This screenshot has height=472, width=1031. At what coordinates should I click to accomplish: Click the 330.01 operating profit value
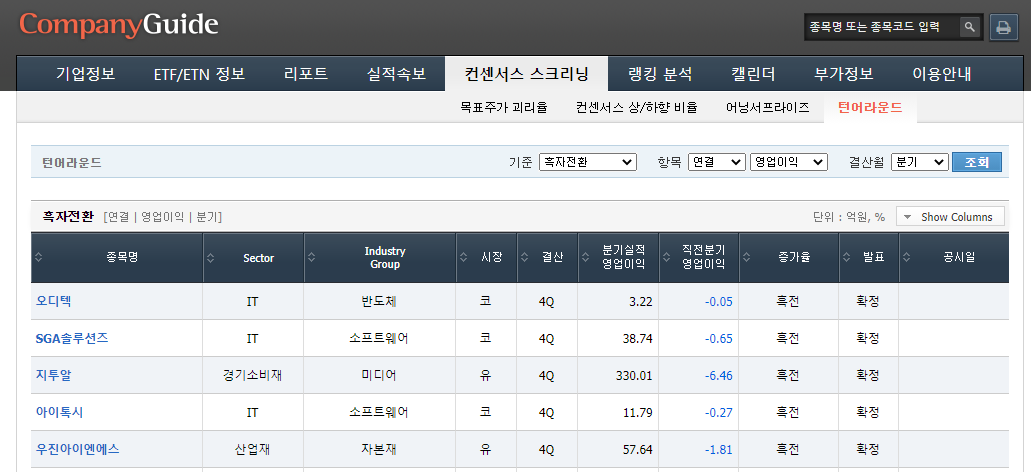pyautogui.click(x=634, y=376)
